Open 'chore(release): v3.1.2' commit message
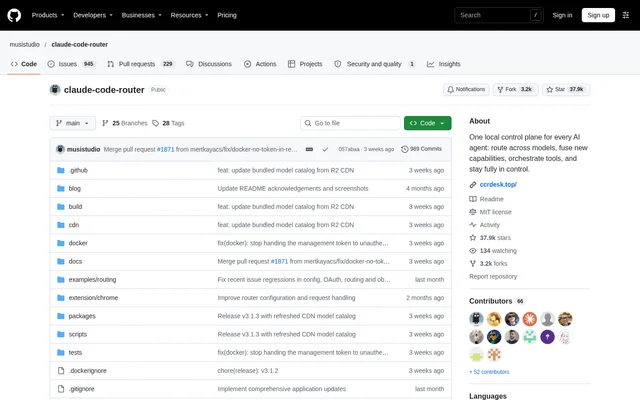640x400 pixels. pos(248,371)
